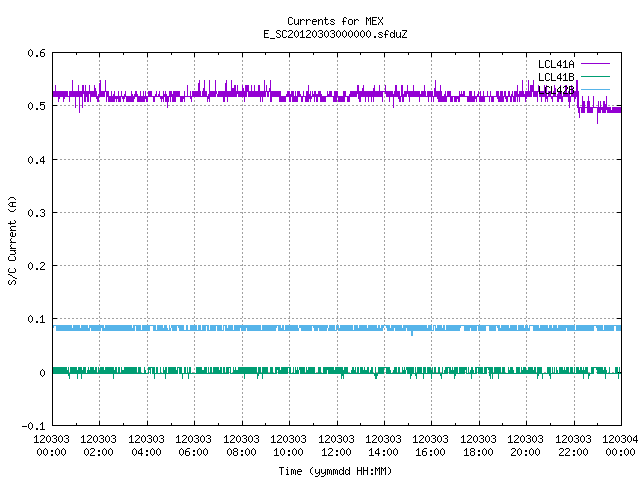Screen dimensions: 640x480
Task: Click the x-axis tick 120303 12:00
Action: tap(336, 445)
